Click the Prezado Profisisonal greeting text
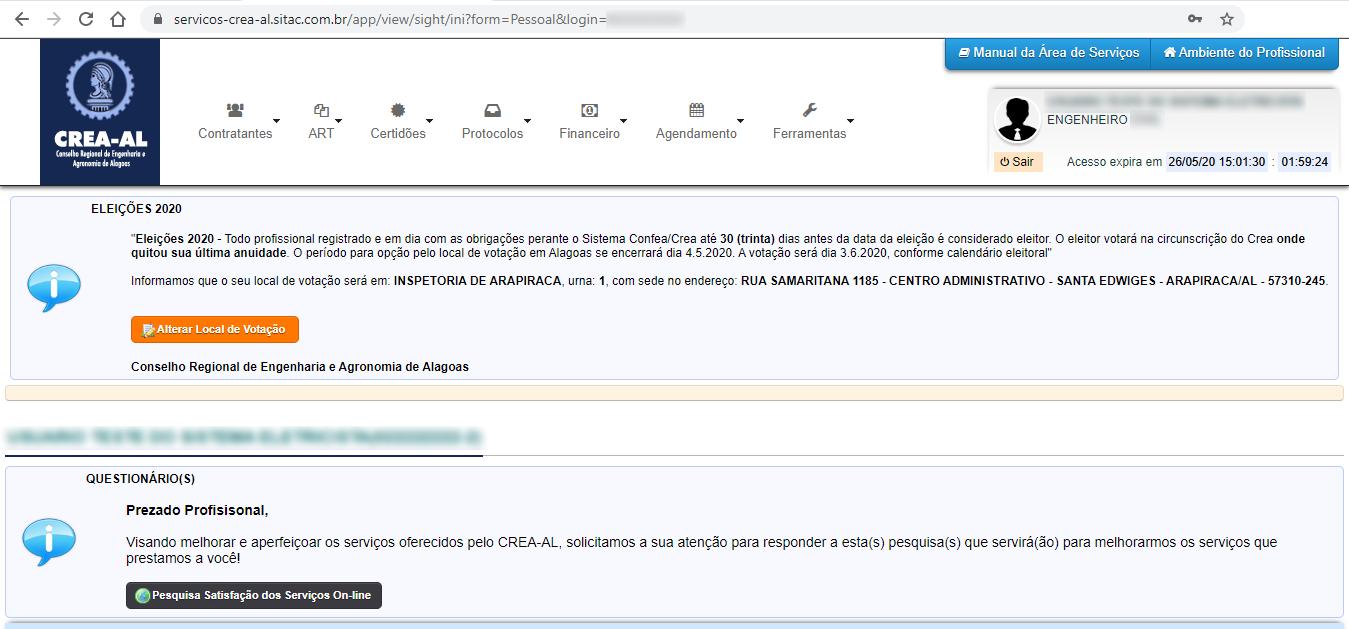This screenshot has height=629, width=1349. pos(197,510)
